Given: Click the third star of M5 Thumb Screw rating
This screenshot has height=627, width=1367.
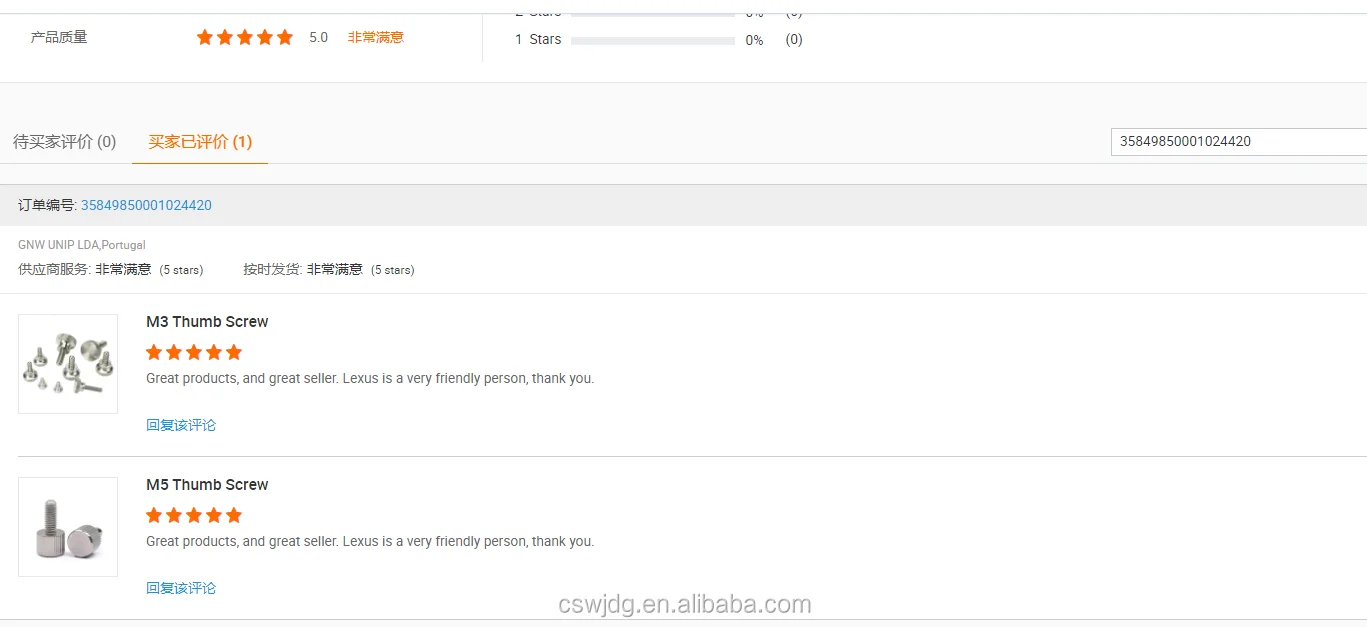Looking at the screenshot, I should tap(194, 515).
